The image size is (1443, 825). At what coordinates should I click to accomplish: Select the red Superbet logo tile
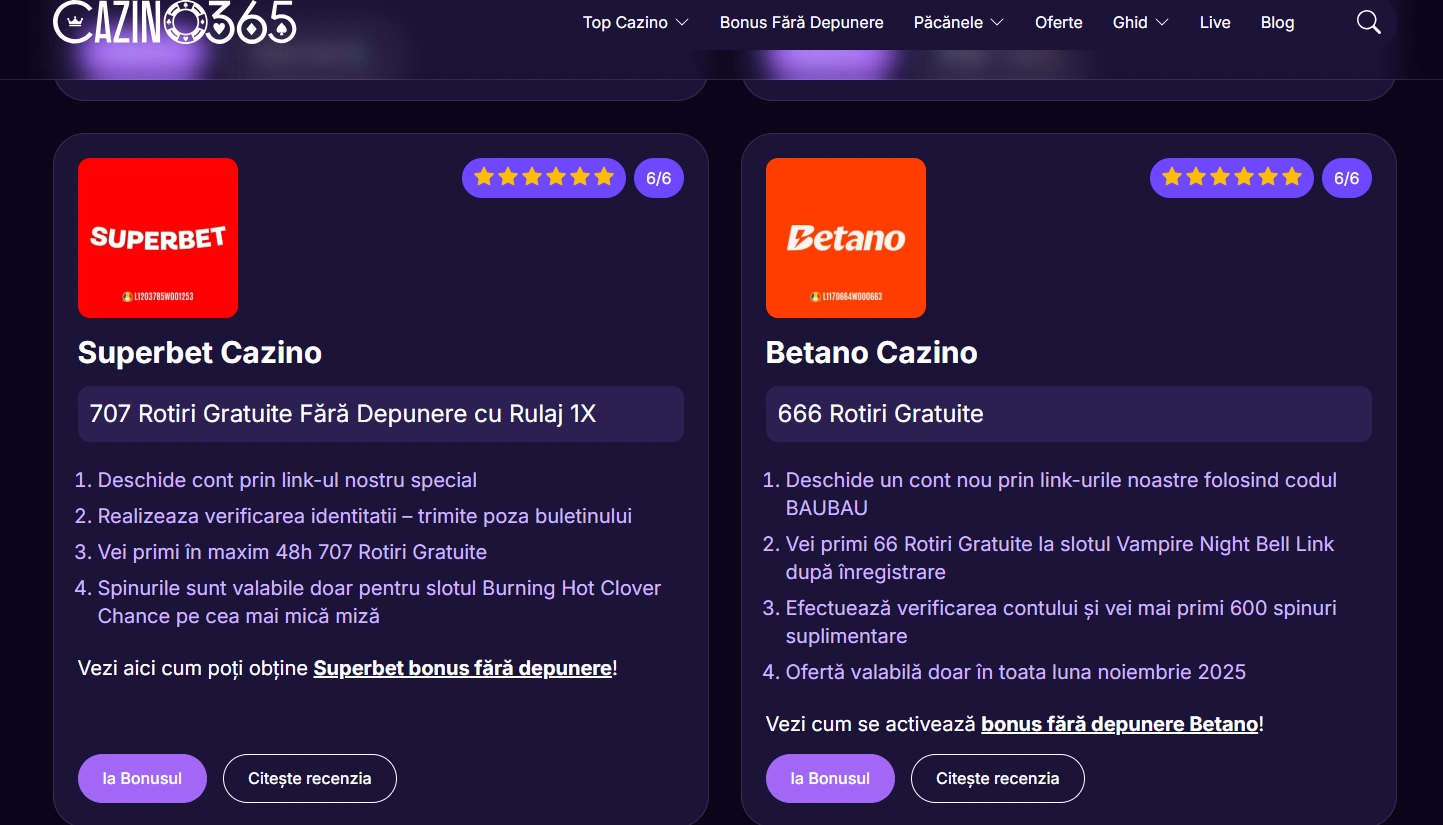tap(157, 237)
